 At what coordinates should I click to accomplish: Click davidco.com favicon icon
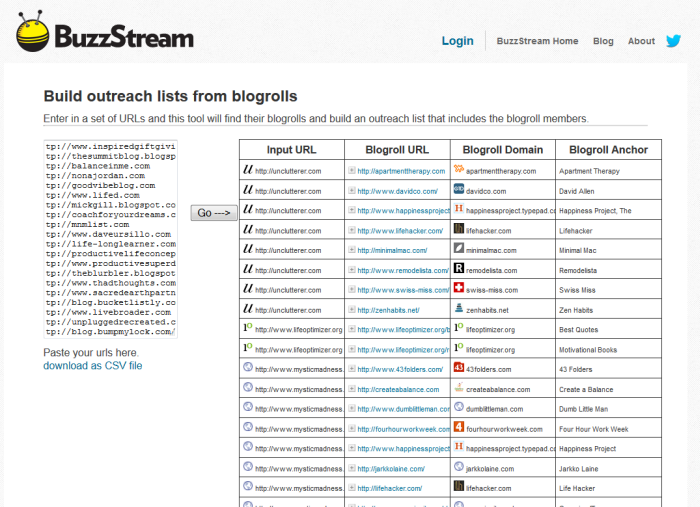point(459,188)
